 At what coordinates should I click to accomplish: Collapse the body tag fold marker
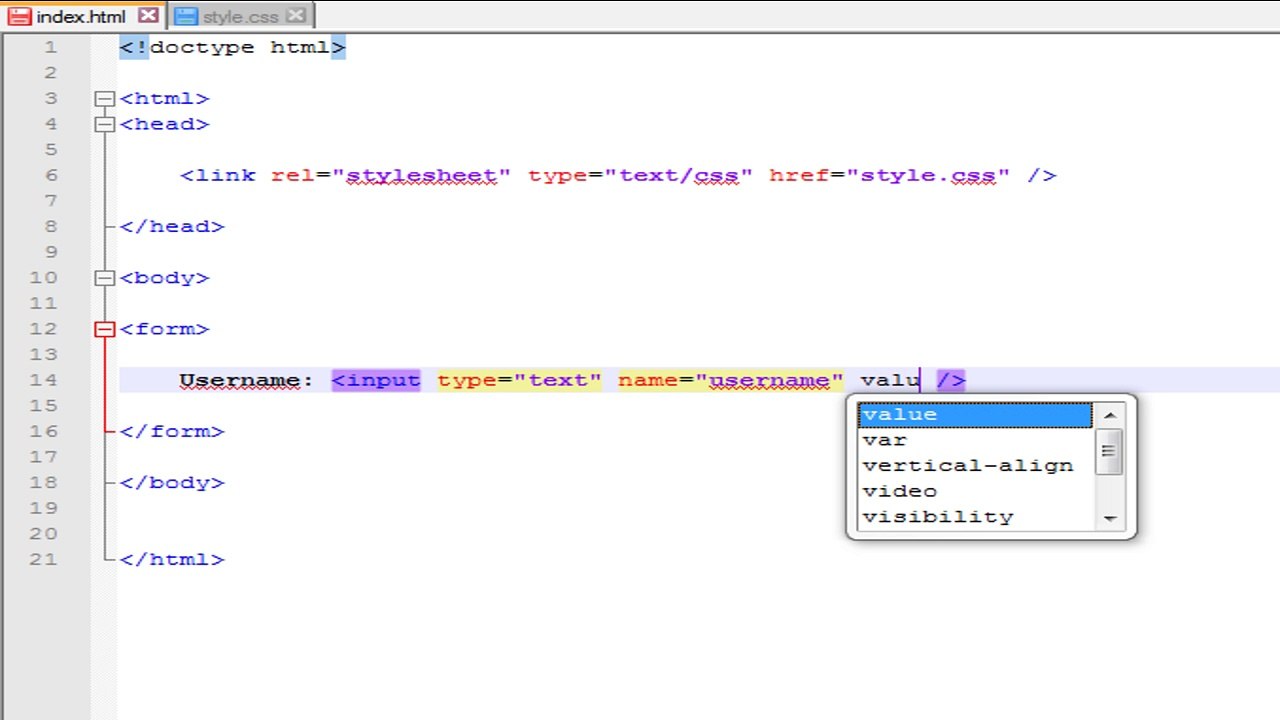click(x=105, y=278)
